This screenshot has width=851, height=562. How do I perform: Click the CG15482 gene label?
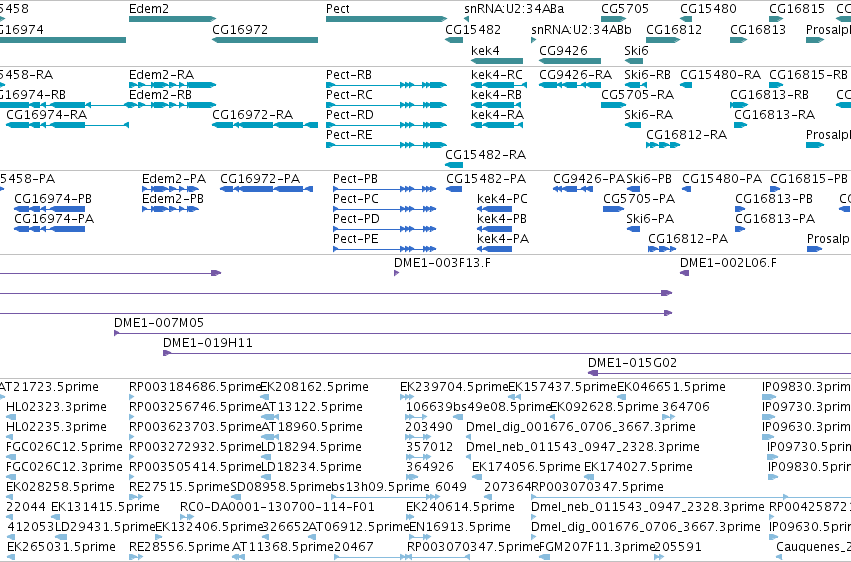(x=473, y=29)
